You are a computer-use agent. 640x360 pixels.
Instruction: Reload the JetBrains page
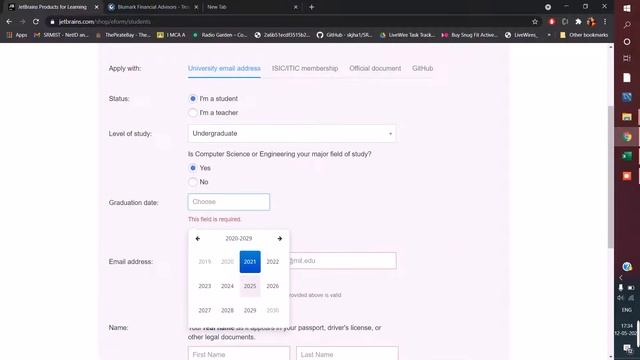(36, 22)
